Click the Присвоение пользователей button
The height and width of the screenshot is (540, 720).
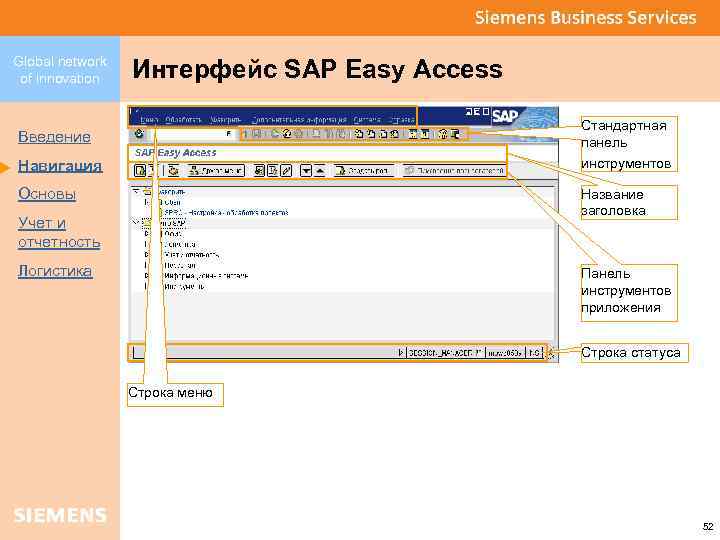455,171
